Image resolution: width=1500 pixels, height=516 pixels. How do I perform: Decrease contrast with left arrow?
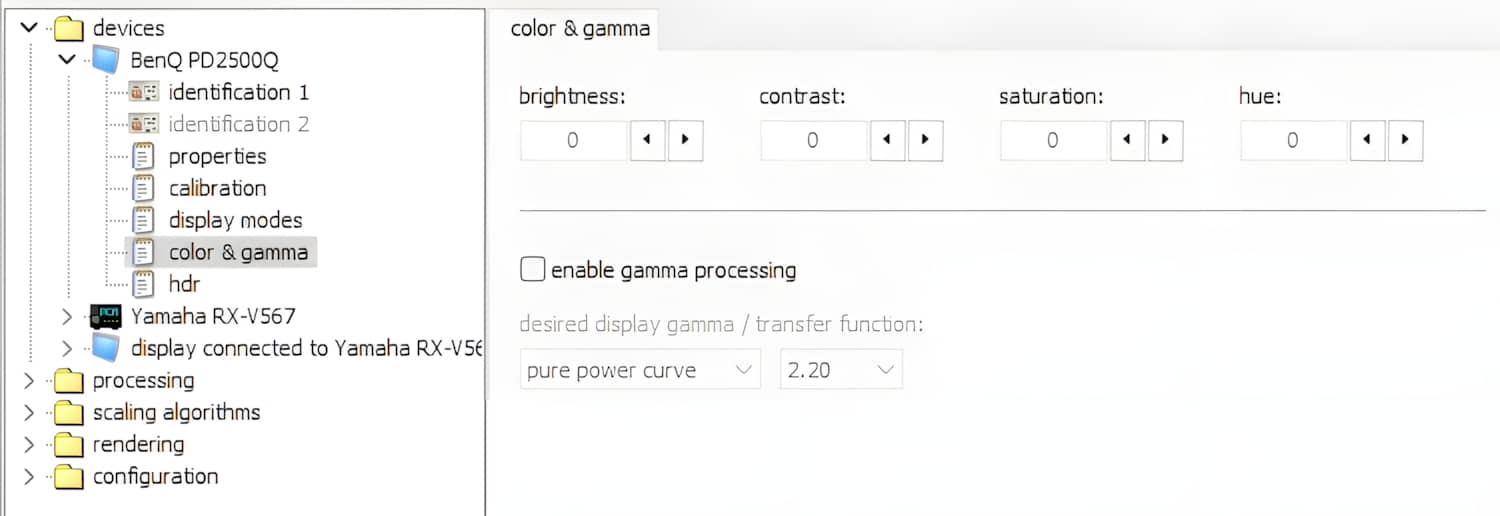(887, 141)
